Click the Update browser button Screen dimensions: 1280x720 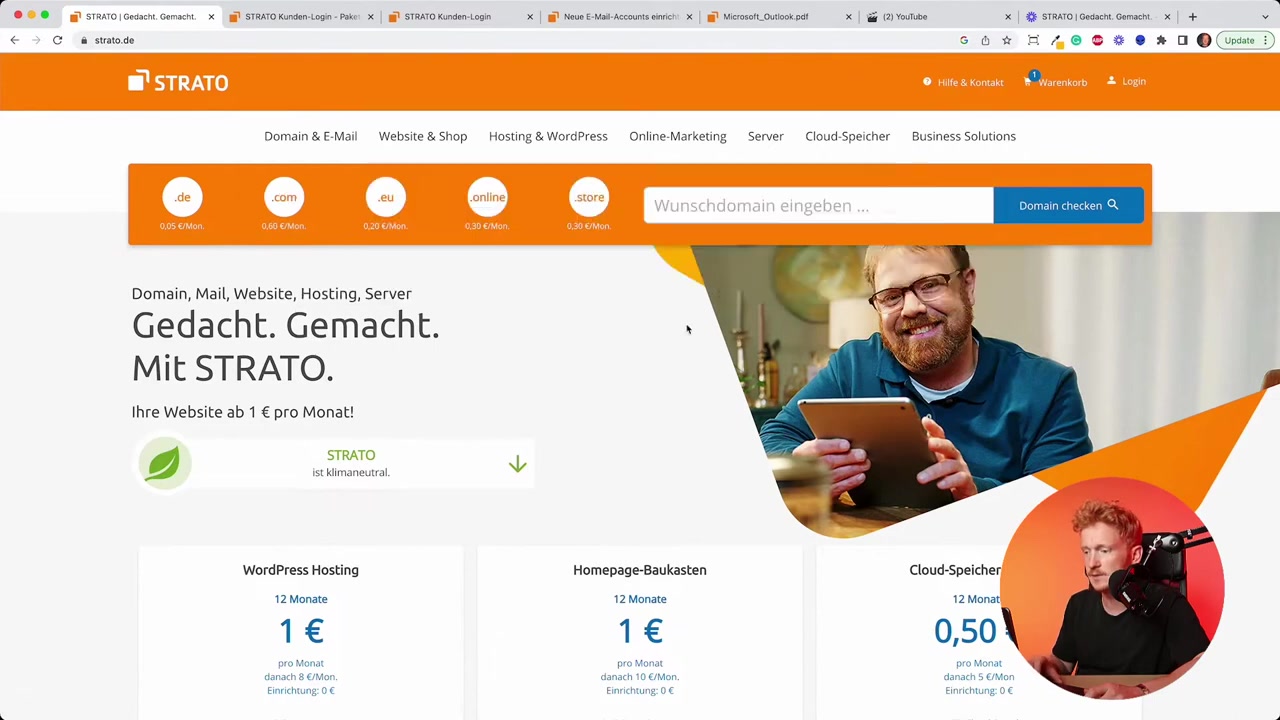(1245, 40)
